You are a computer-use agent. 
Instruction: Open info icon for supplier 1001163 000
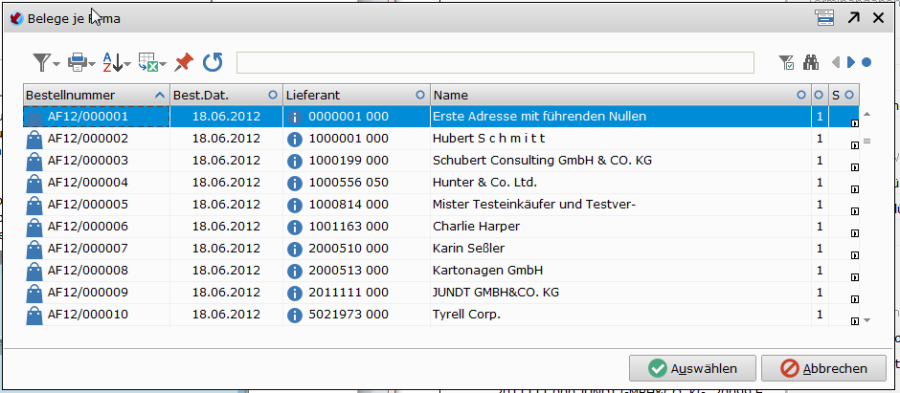(x=294, y=227)
